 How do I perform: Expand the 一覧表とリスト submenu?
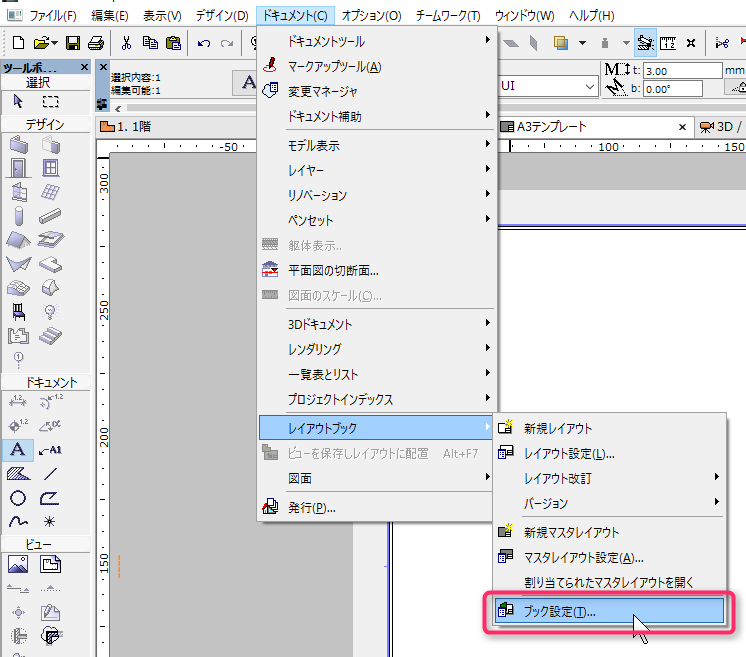(376, 374)
